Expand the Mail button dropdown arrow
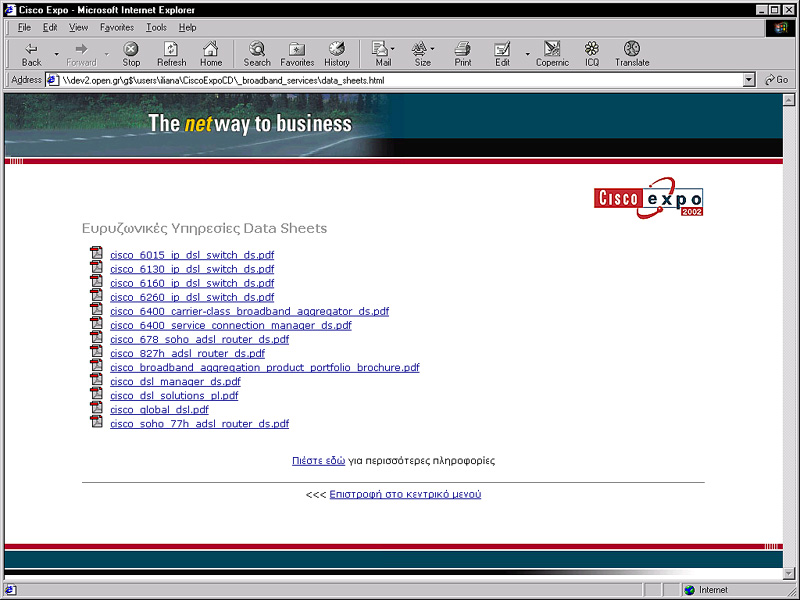Image resolution: width=800 pixels, height=600 pixels. pos(392,48)
